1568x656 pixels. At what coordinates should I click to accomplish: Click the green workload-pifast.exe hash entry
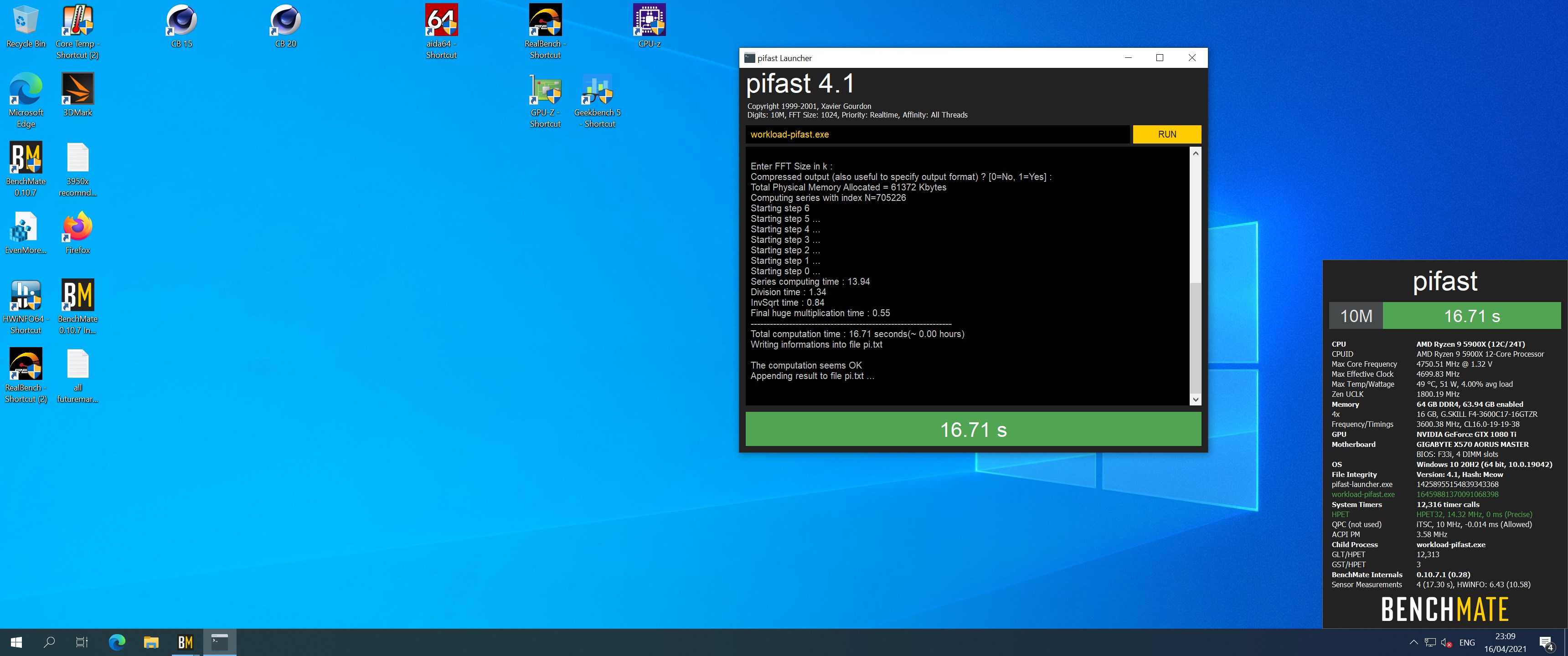tap(1457, 494)
